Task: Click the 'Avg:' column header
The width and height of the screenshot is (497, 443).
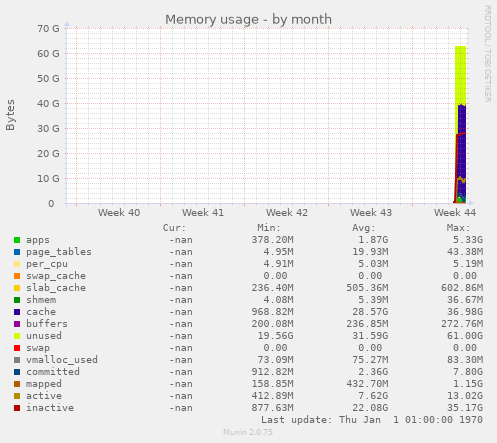Action: 364,228
